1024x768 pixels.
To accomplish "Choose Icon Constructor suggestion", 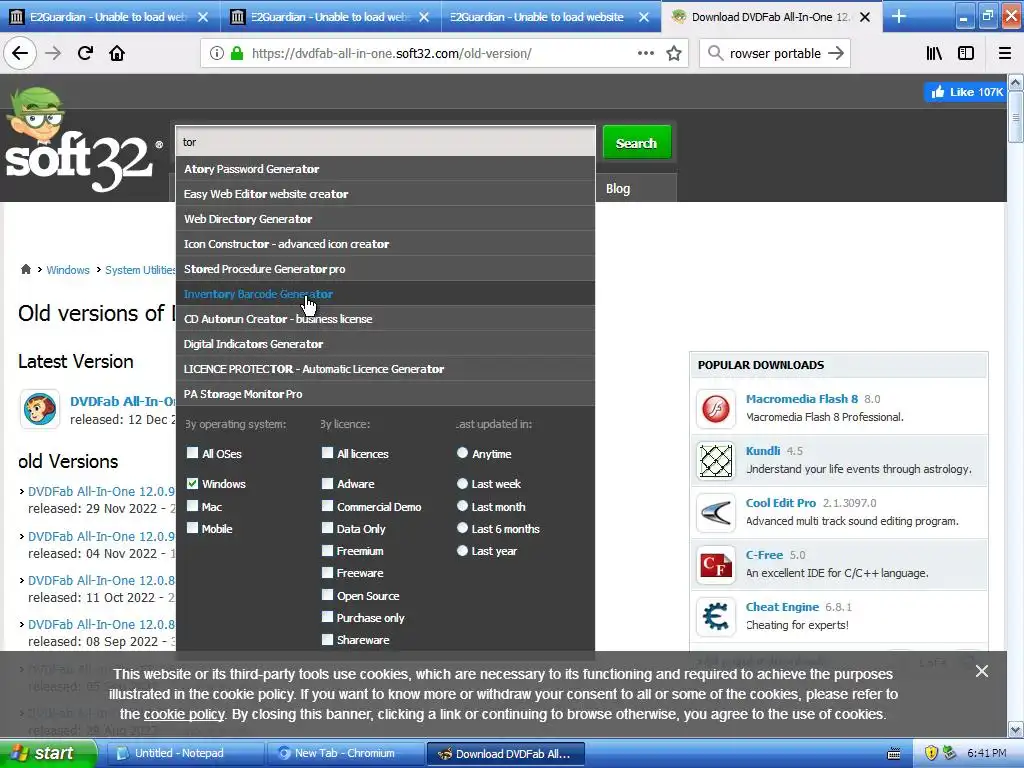I will (x=385, y=244).
